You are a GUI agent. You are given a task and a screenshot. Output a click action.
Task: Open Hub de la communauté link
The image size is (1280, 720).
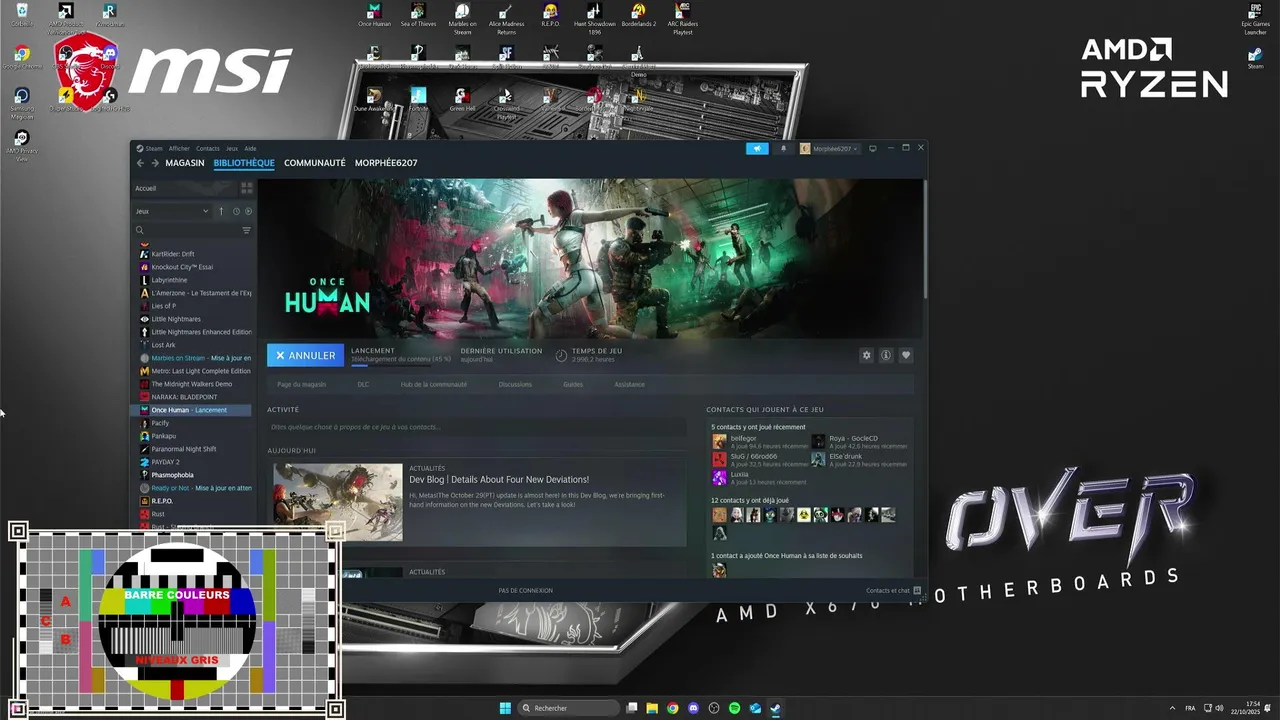tap(434, 384)
